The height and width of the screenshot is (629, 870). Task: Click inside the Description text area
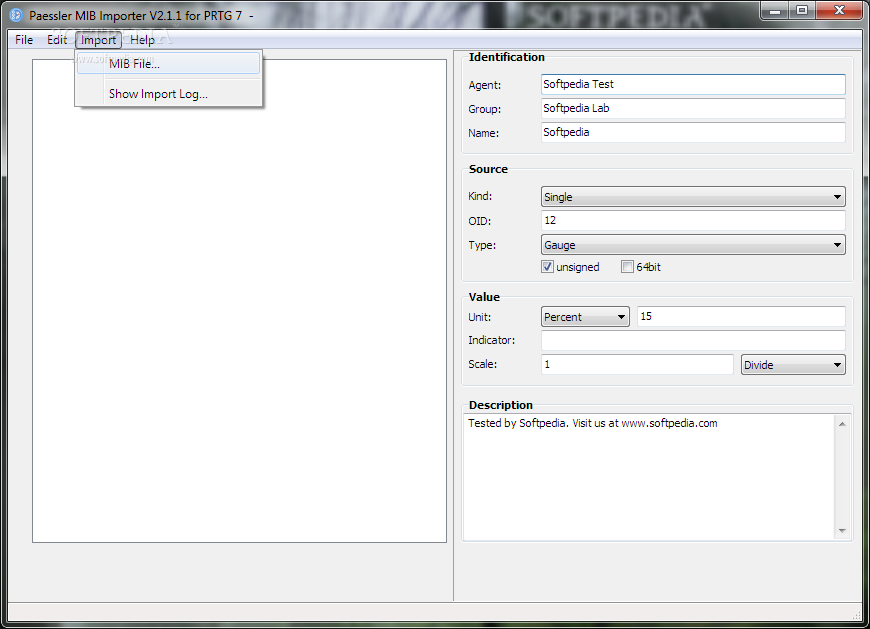click(x=648, y=477)
